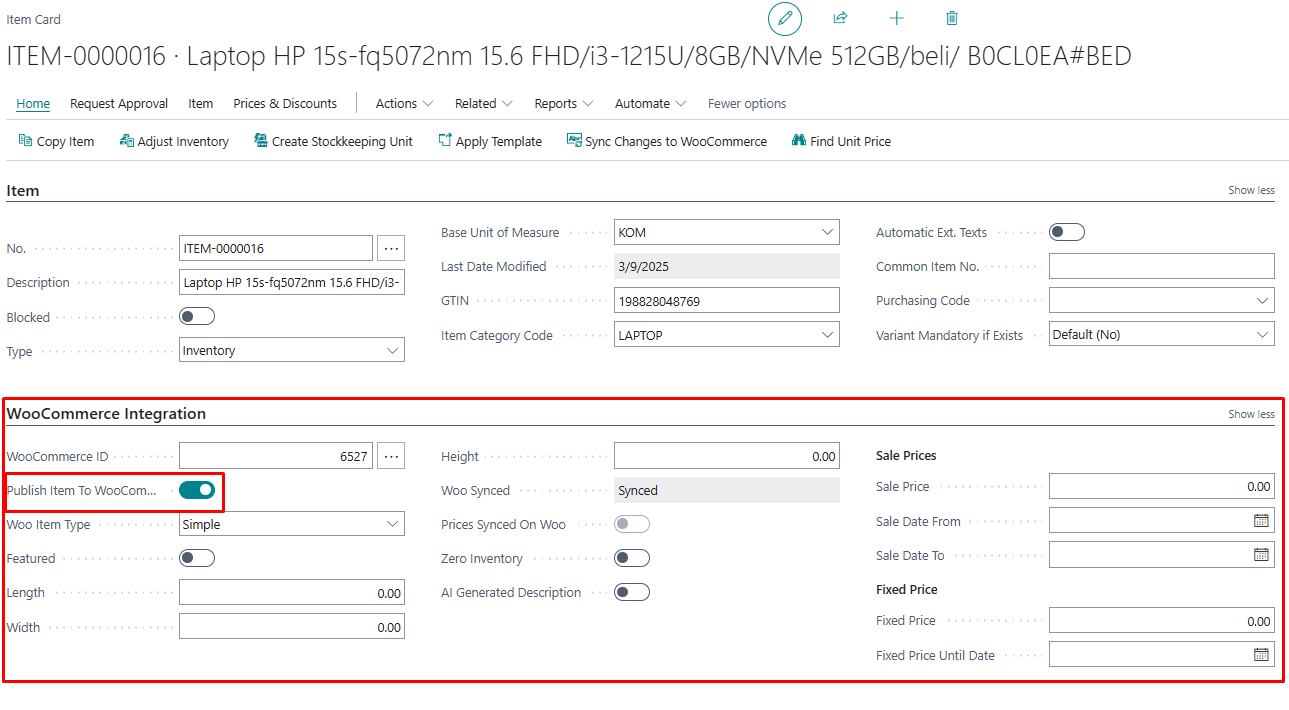Click the Sale Price input field
Screen dimensions: 1289x710
(x=1162, y=487)
